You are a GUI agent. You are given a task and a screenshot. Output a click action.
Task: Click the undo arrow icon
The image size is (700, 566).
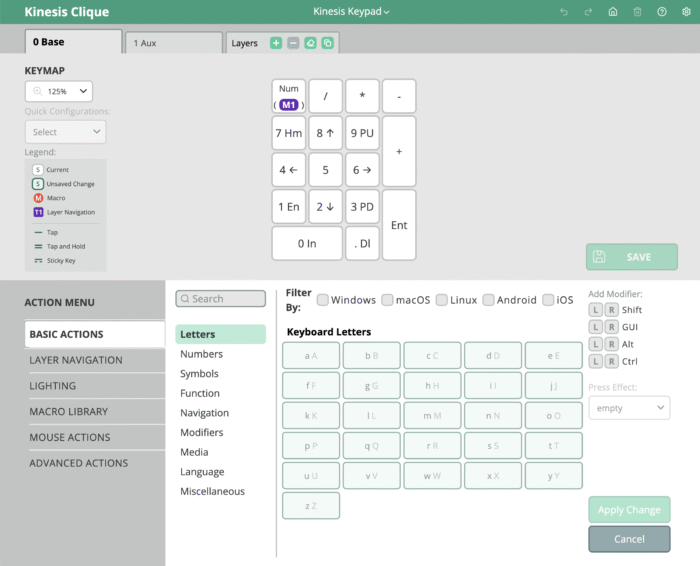pos(564,12)
